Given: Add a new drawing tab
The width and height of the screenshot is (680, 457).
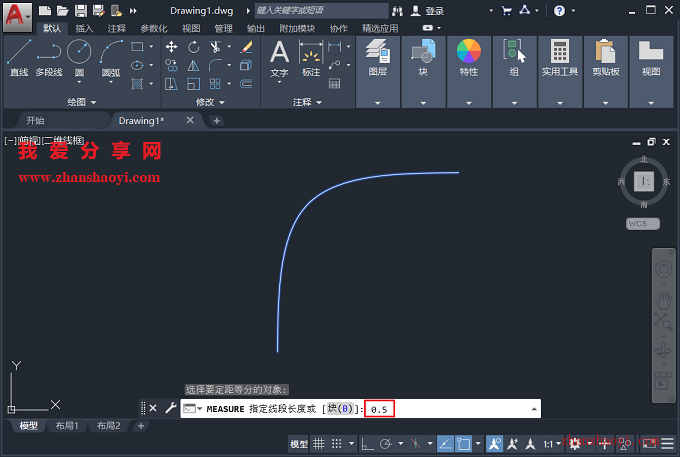Looking at the screenshot, I should pyautogui.click(x=216, y=121).
